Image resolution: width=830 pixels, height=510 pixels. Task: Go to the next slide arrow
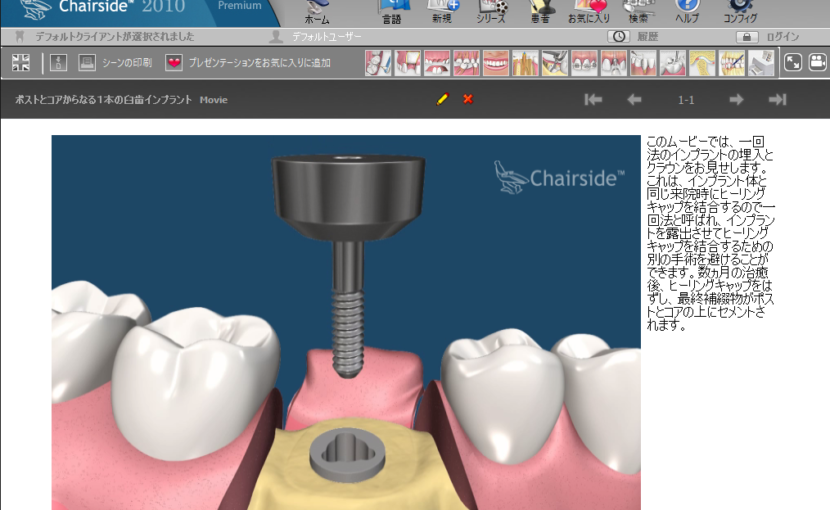[x=736, y=100]
